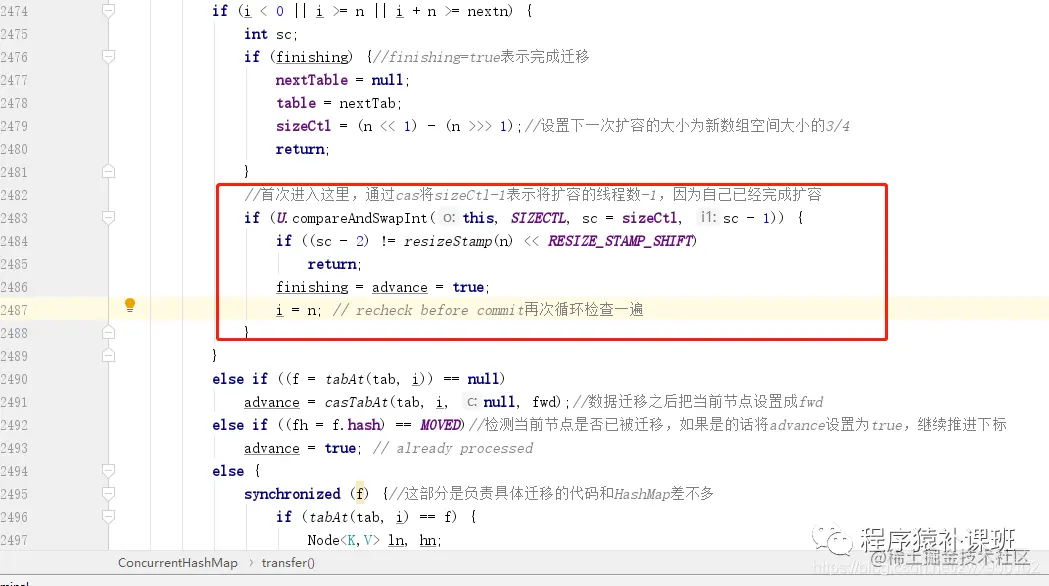This screenshot has width=1049, height=586.
Task: Click the finishing variable on line 2486
Action: 312,287
